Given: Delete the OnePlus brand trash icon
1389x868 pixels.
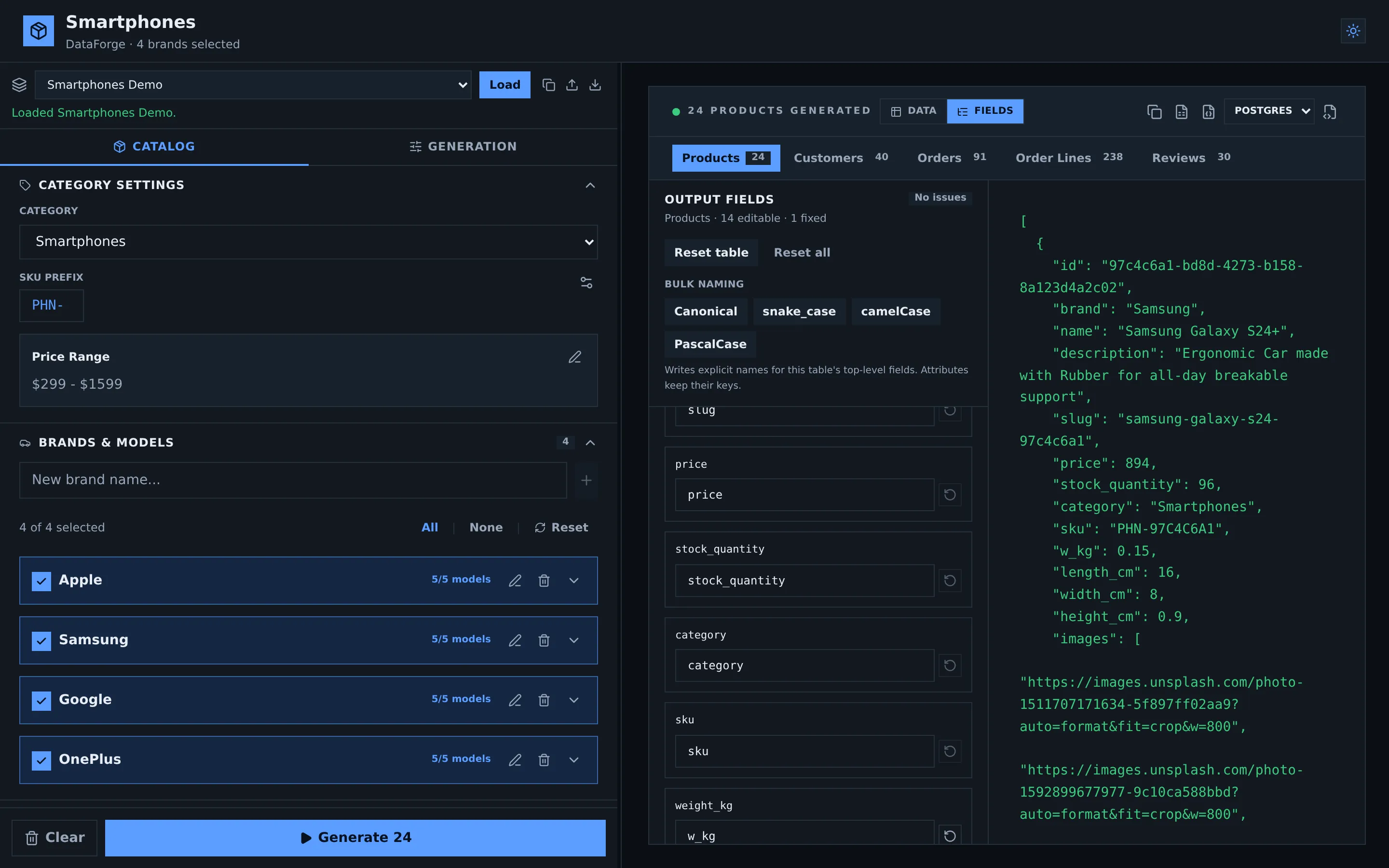Looking at the screenshot, I should click(544, 759).
